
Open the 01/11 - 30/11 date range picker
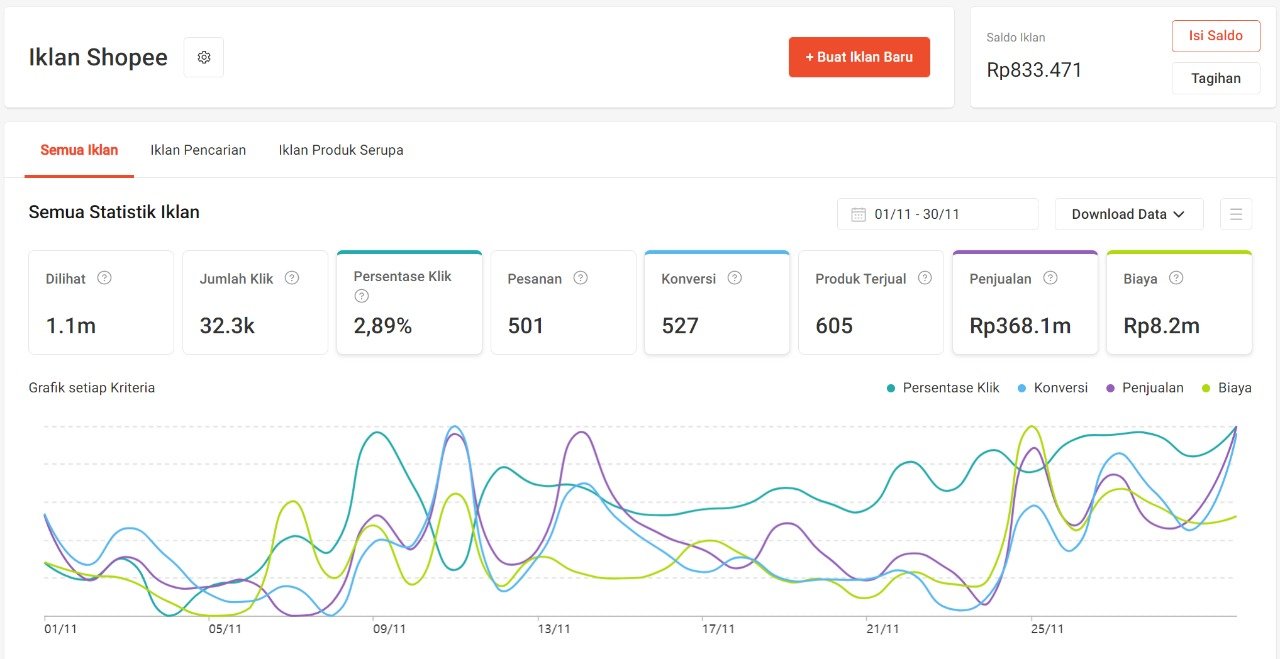point(937,214)
